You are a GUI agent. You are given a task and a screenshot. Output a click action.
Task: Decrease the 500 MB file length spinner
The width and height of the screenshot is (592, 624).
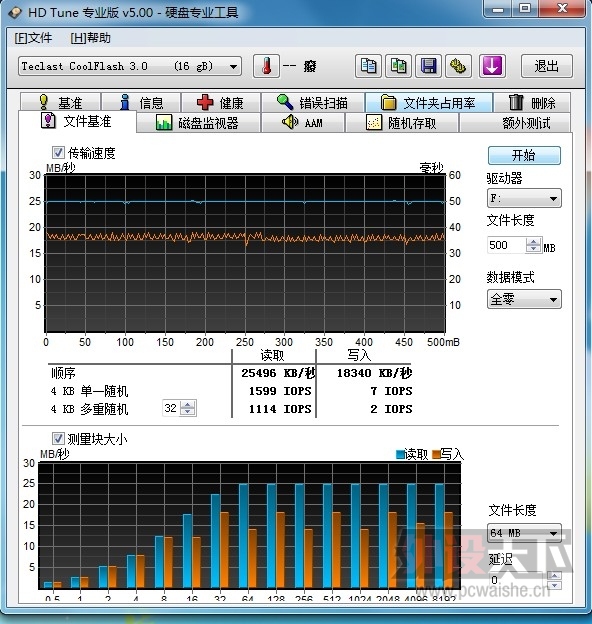533,249
